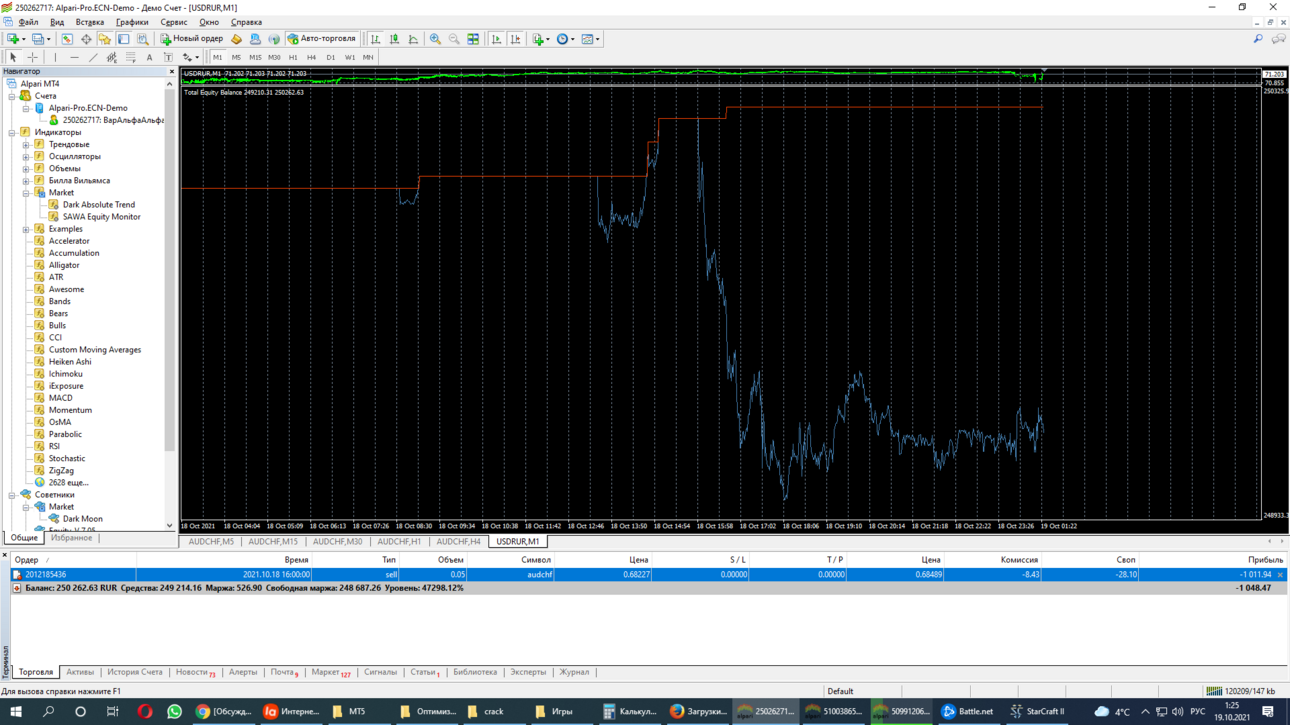This screenshot has height=725, width=1290.
Task: Switch to the AUDCHF,M30 chart tab
Action: click(337, 542)
